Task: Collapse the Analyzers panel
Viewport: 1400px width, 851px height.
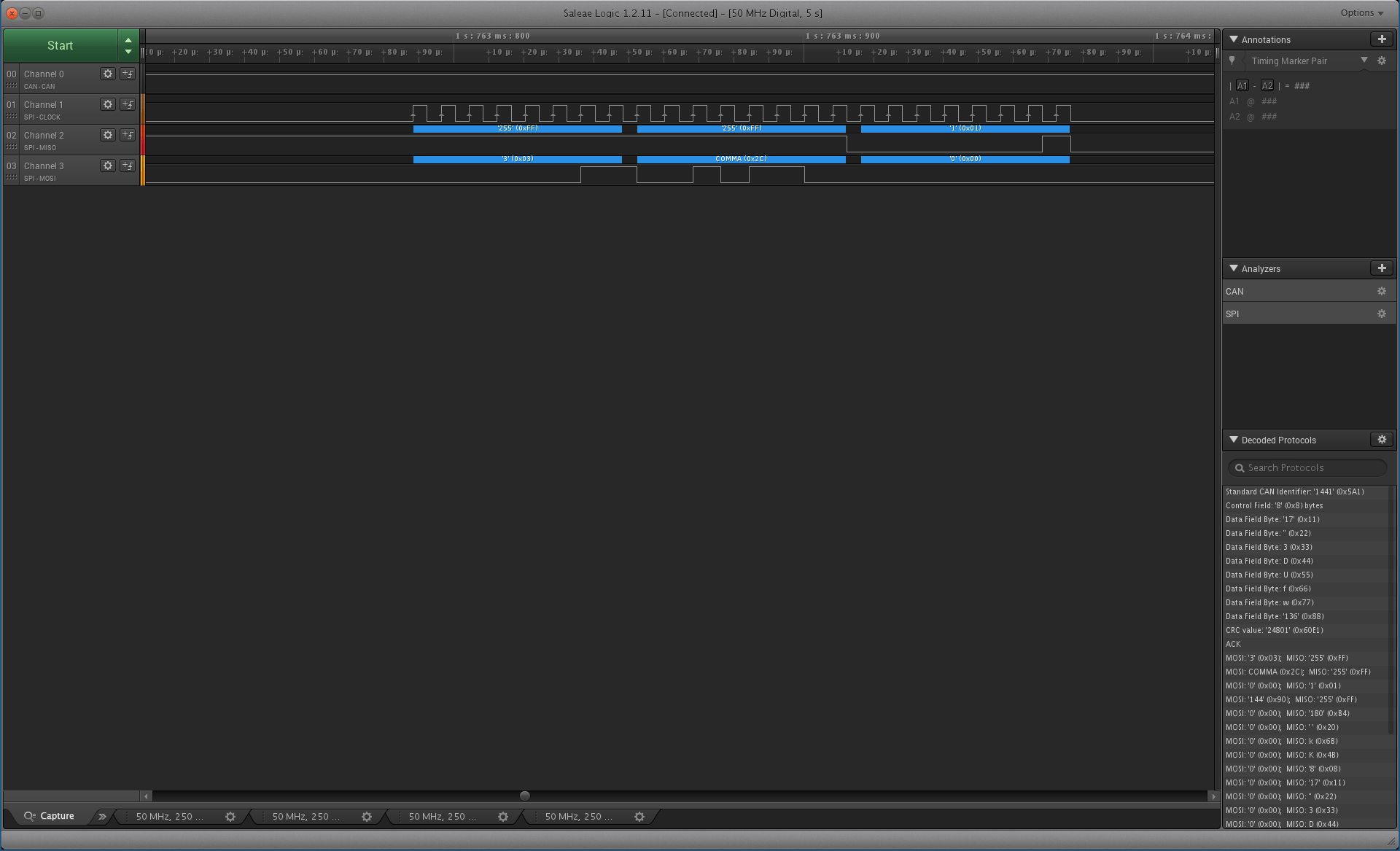Action: 1234,268
